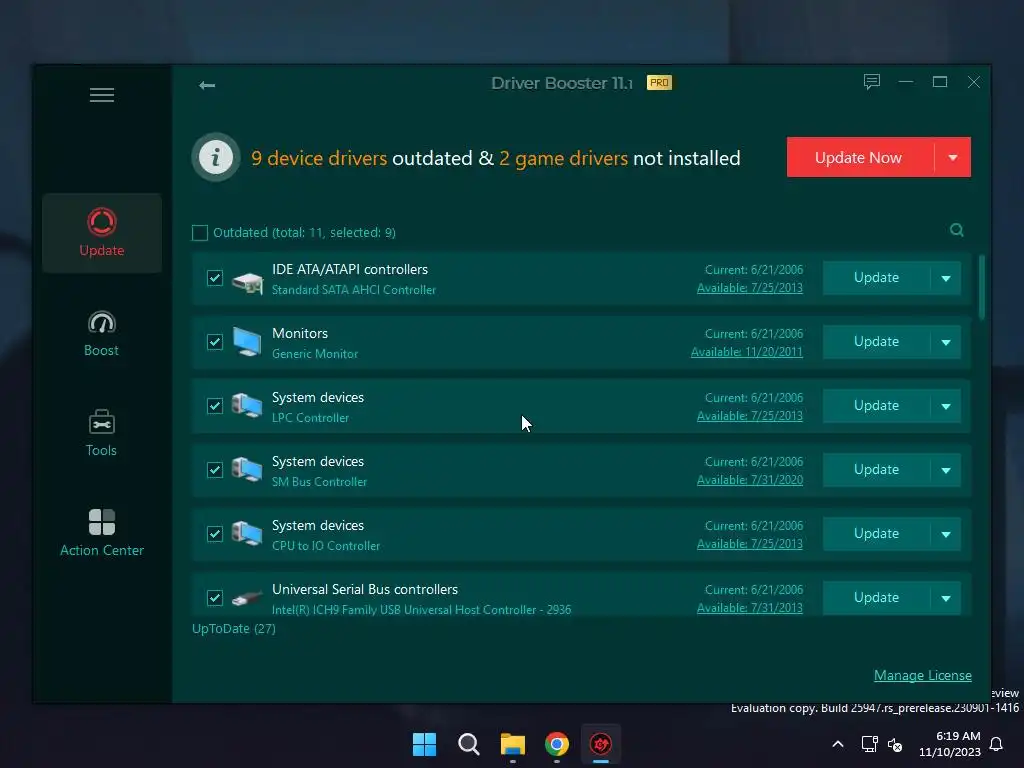This screenshot has width=1024, height=768.
Task: Open Available 7/31/2013 link for USB controller
Action: click(x=750, y=608)
